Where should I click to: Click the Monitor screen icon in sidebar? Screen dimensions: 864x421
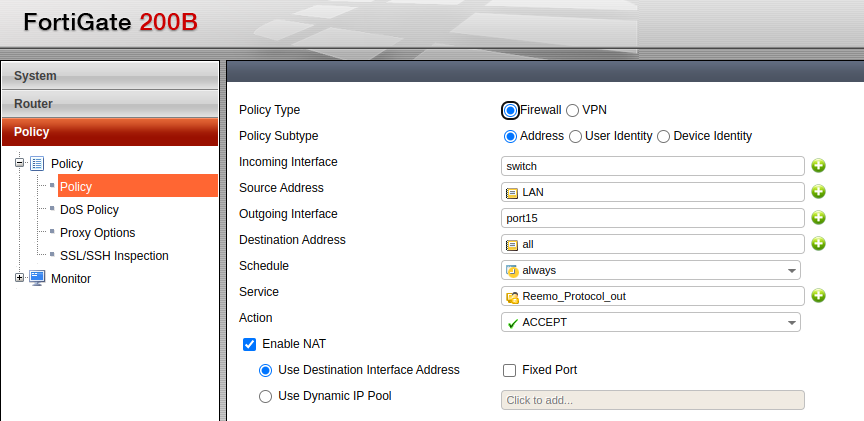[37, 278]
